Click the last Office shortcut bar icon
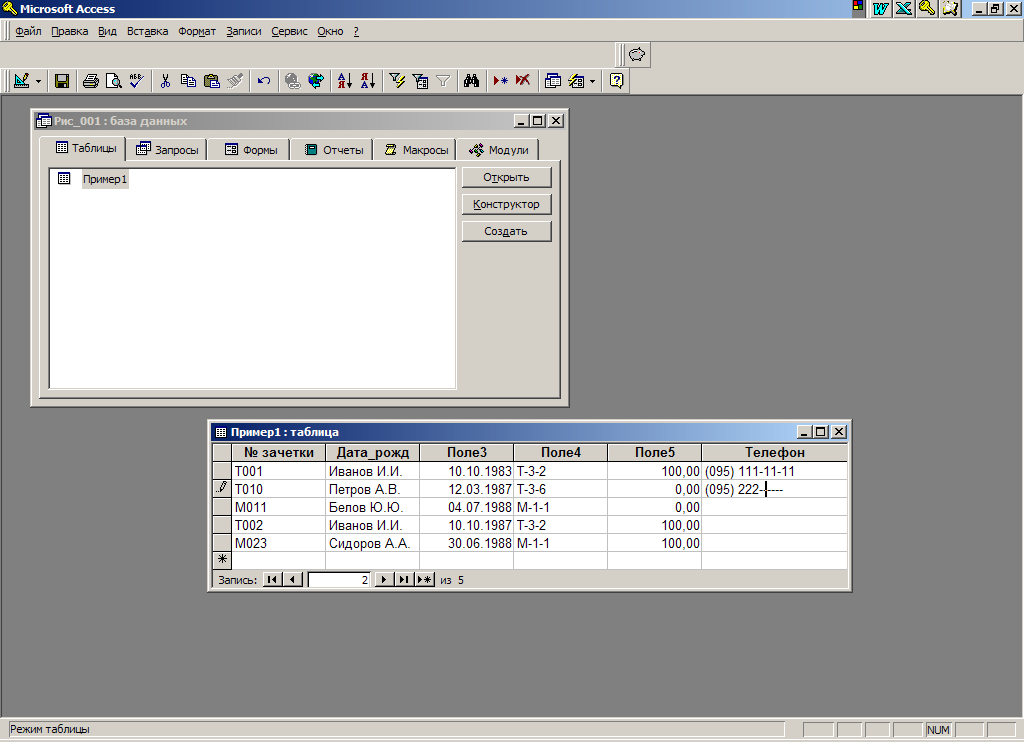This screenshot has height=742, width=1024. pyautogui.click(x=950, y=8)
